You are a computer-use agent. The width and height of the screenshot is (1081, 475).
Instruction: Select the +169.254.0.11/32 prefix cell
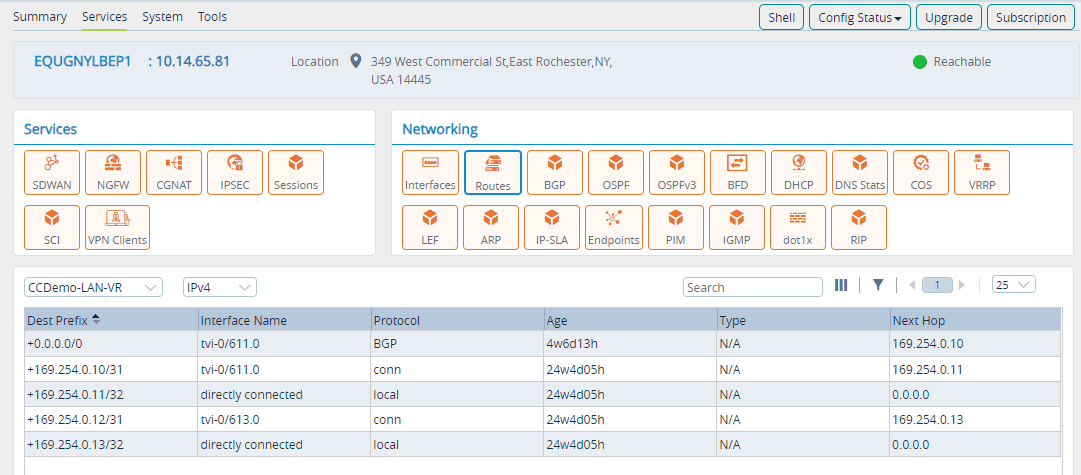[x=112, y=394]
